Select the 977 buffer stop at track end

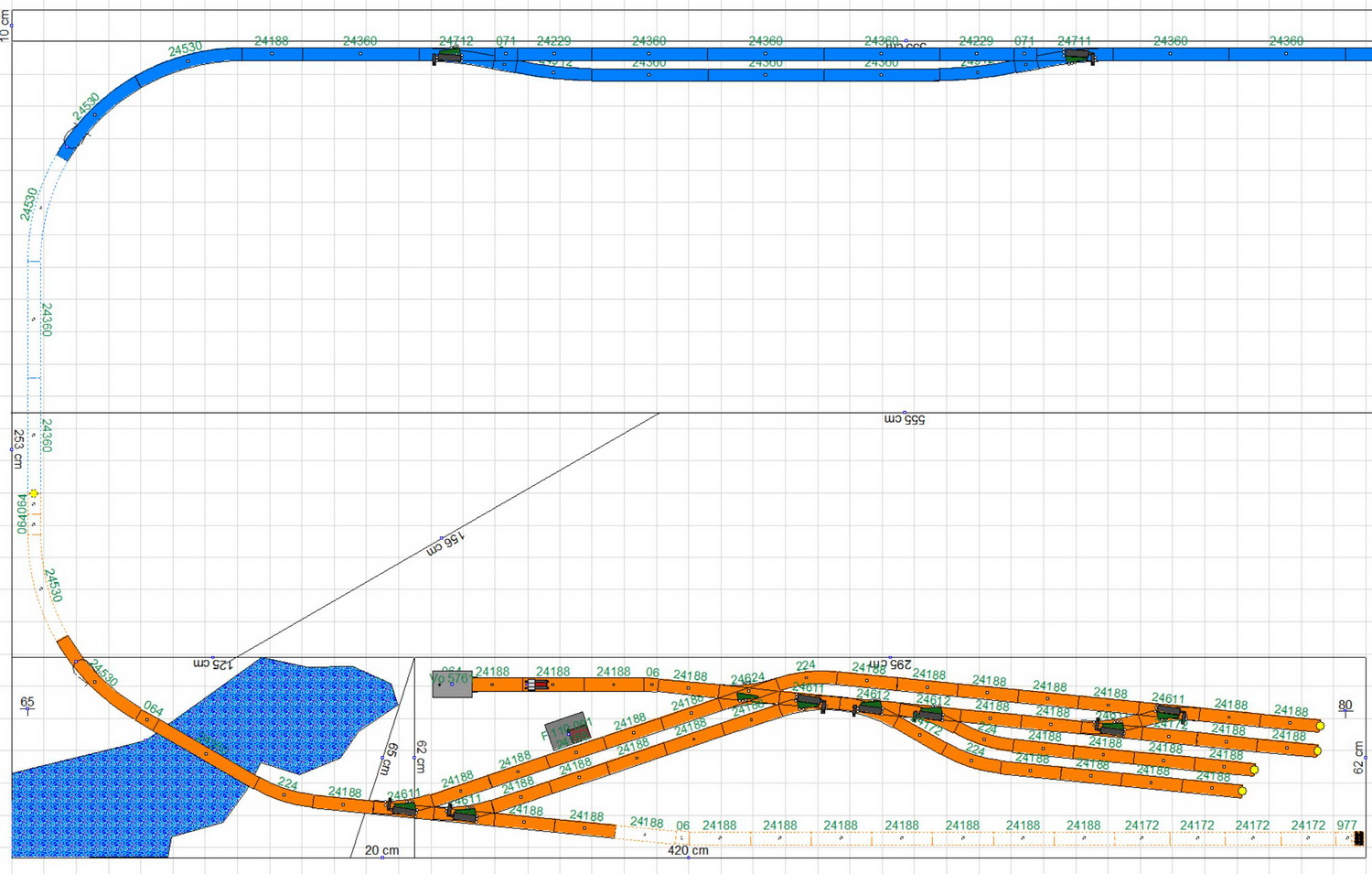click(x=1358, y=838)
